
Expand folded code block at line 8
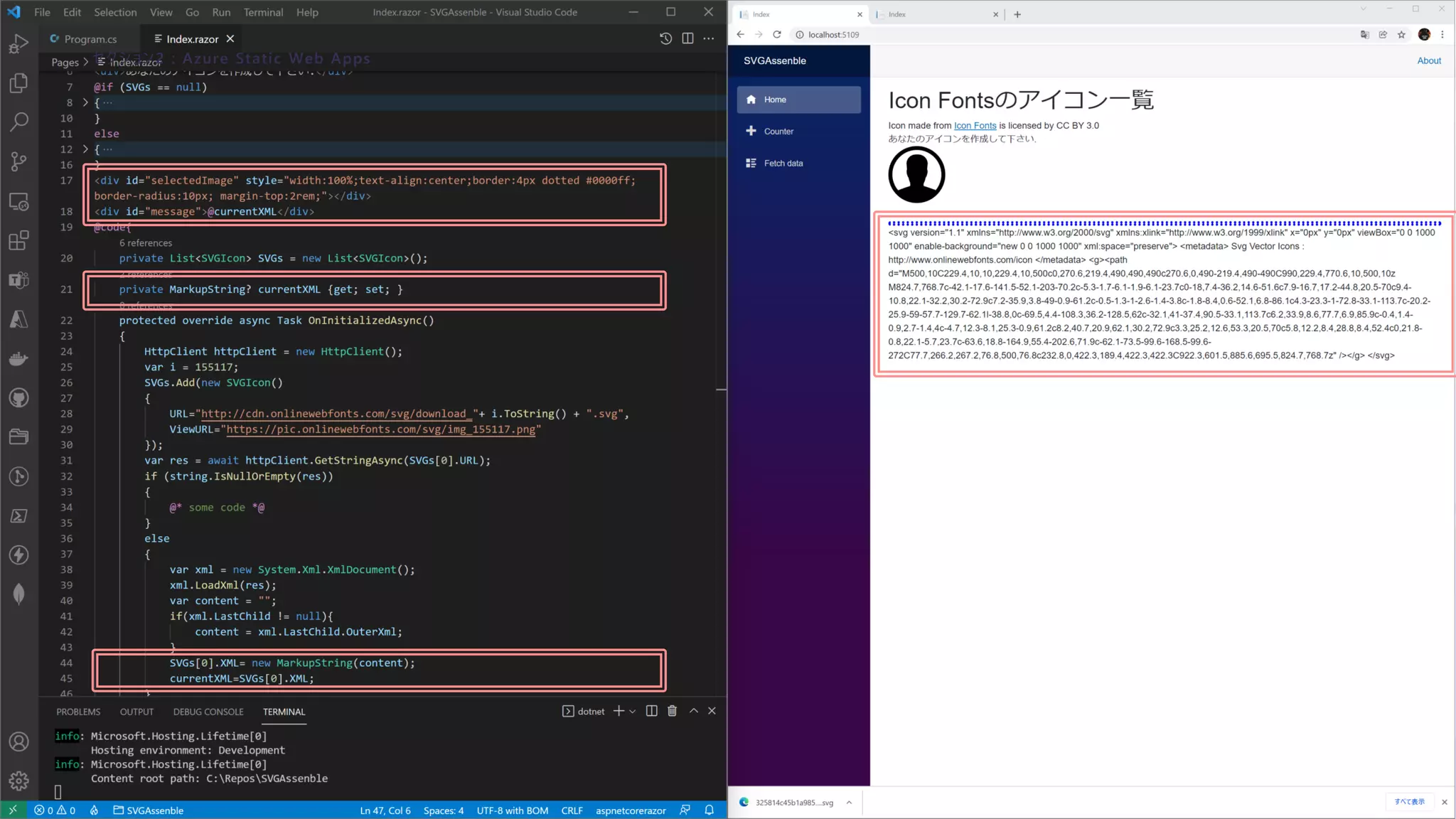(x=85, y=102)
